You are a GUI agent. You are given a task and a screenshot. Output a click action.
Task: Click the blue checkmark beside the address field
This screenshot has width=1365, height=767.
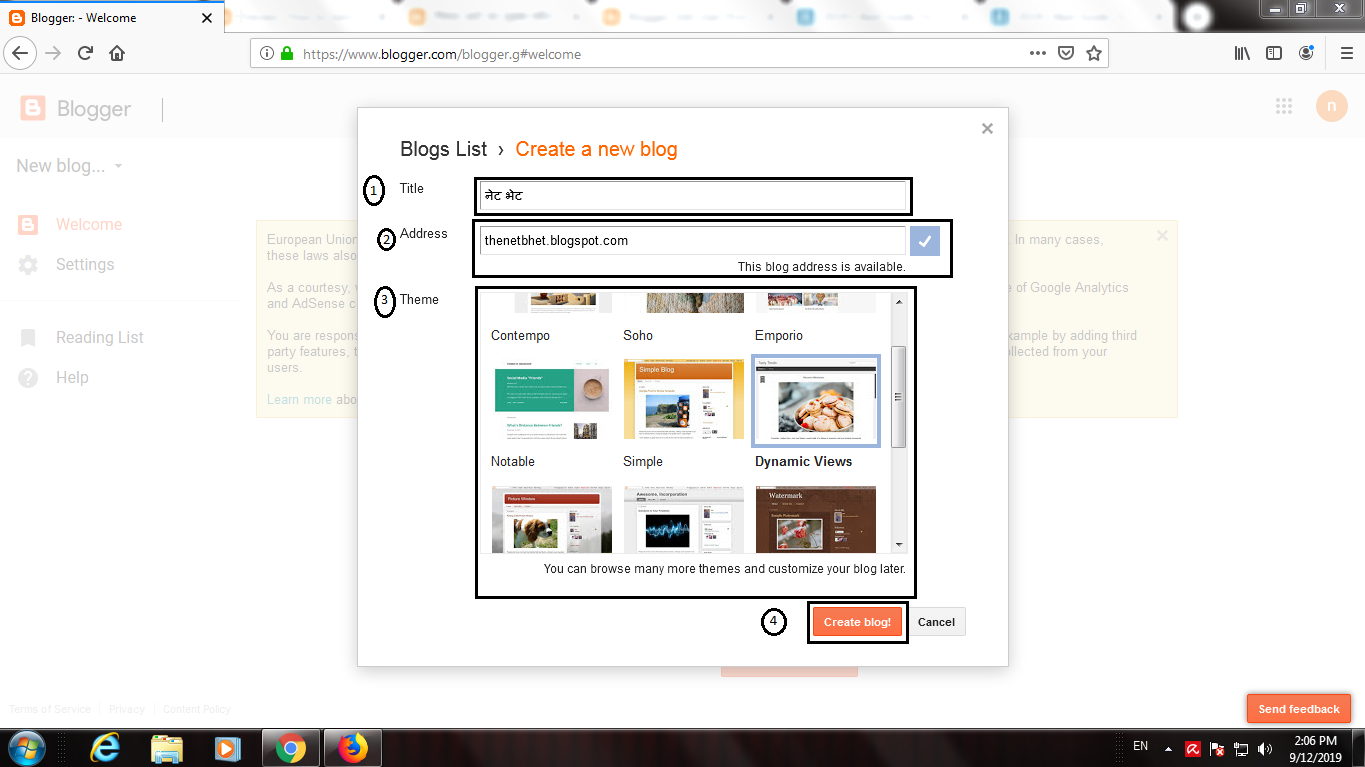tap(925, 241)
